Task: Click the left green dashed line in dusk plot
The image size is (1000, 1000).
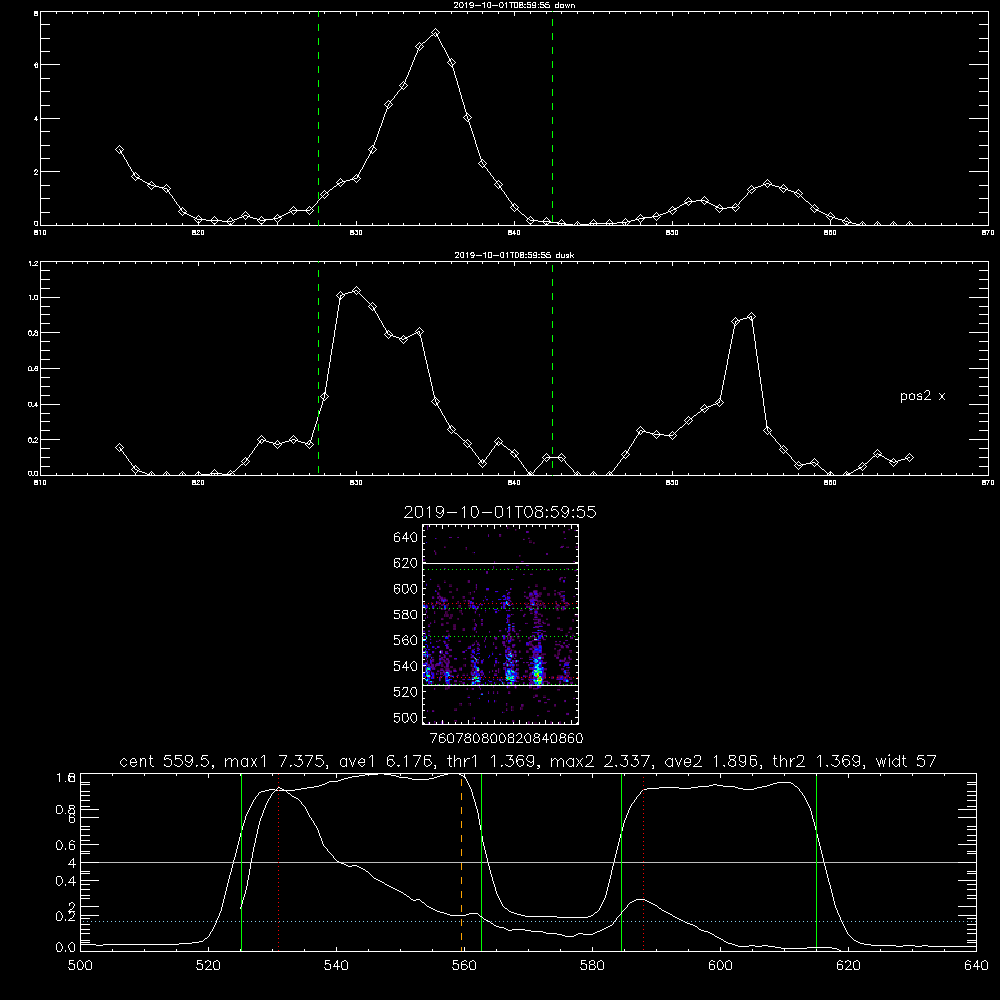Action: (x=318, y=368)
